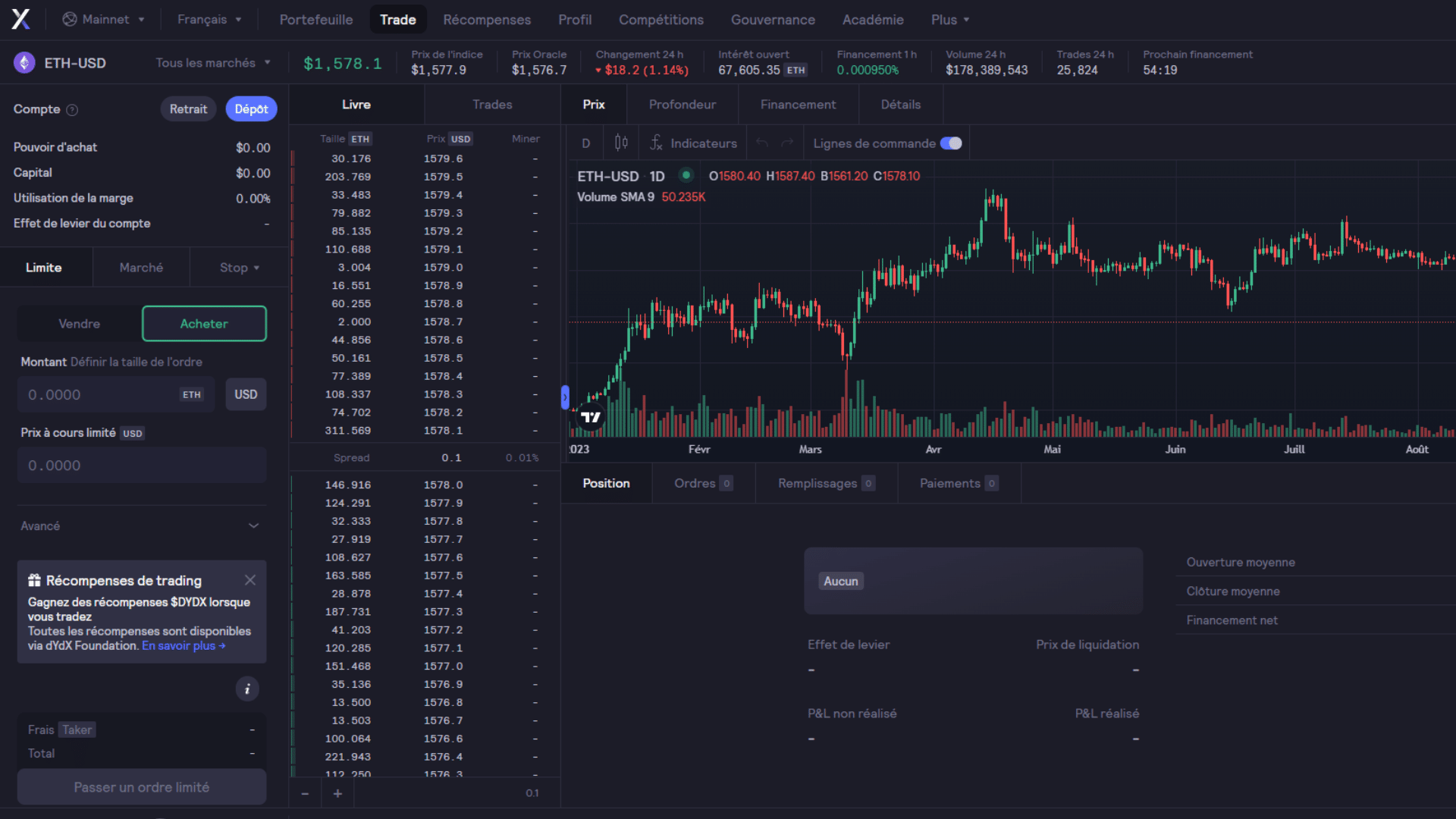Image resolution: width=1456 pixels, height=819 pixels.
Task: Click the Passer un ordre limité button
Action: click(141, 786)
